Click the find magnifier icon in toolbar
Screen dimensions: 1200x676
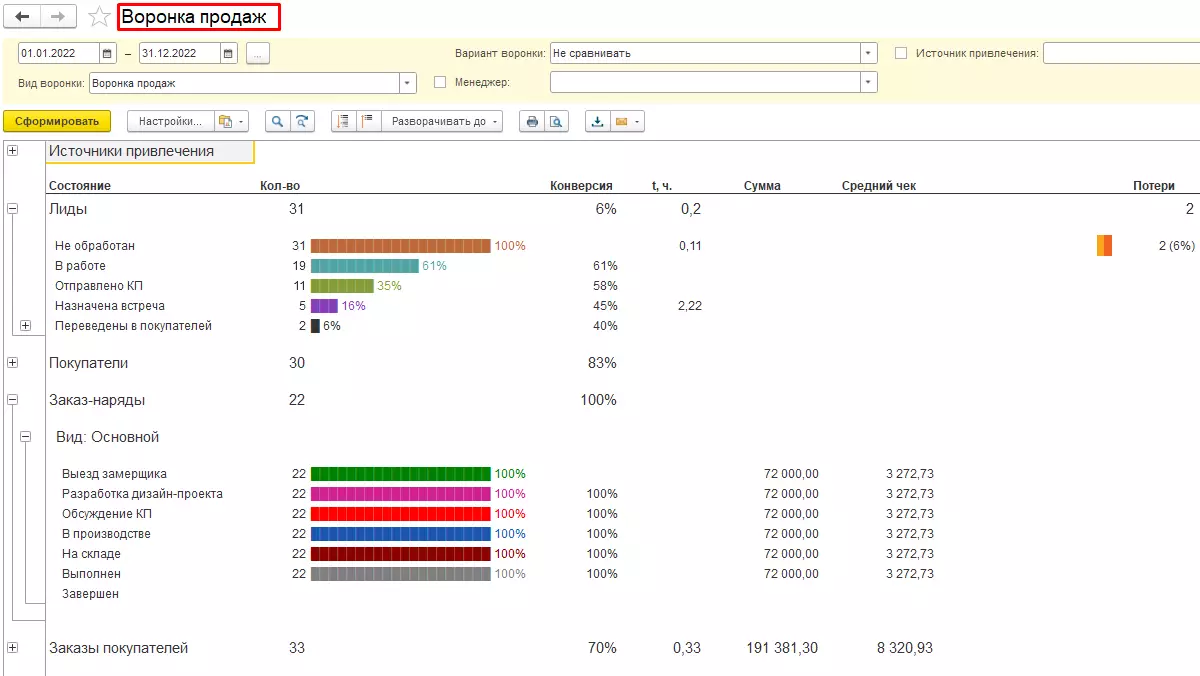pos(277,121)
